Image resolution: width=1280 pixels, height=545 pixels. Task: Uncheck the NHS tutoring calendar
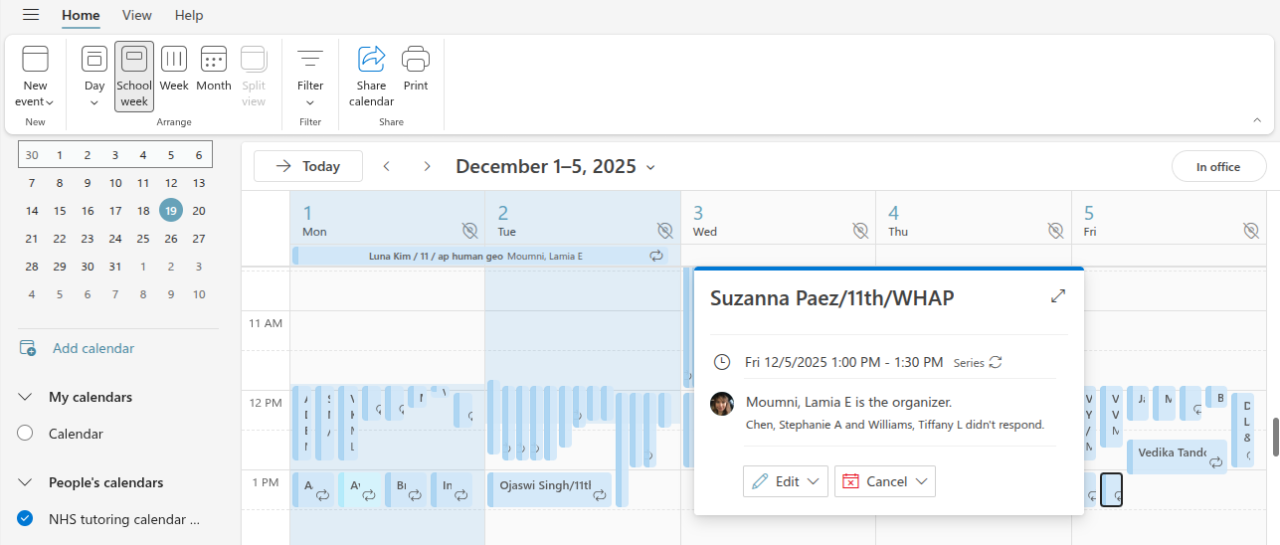pos(25,518)
